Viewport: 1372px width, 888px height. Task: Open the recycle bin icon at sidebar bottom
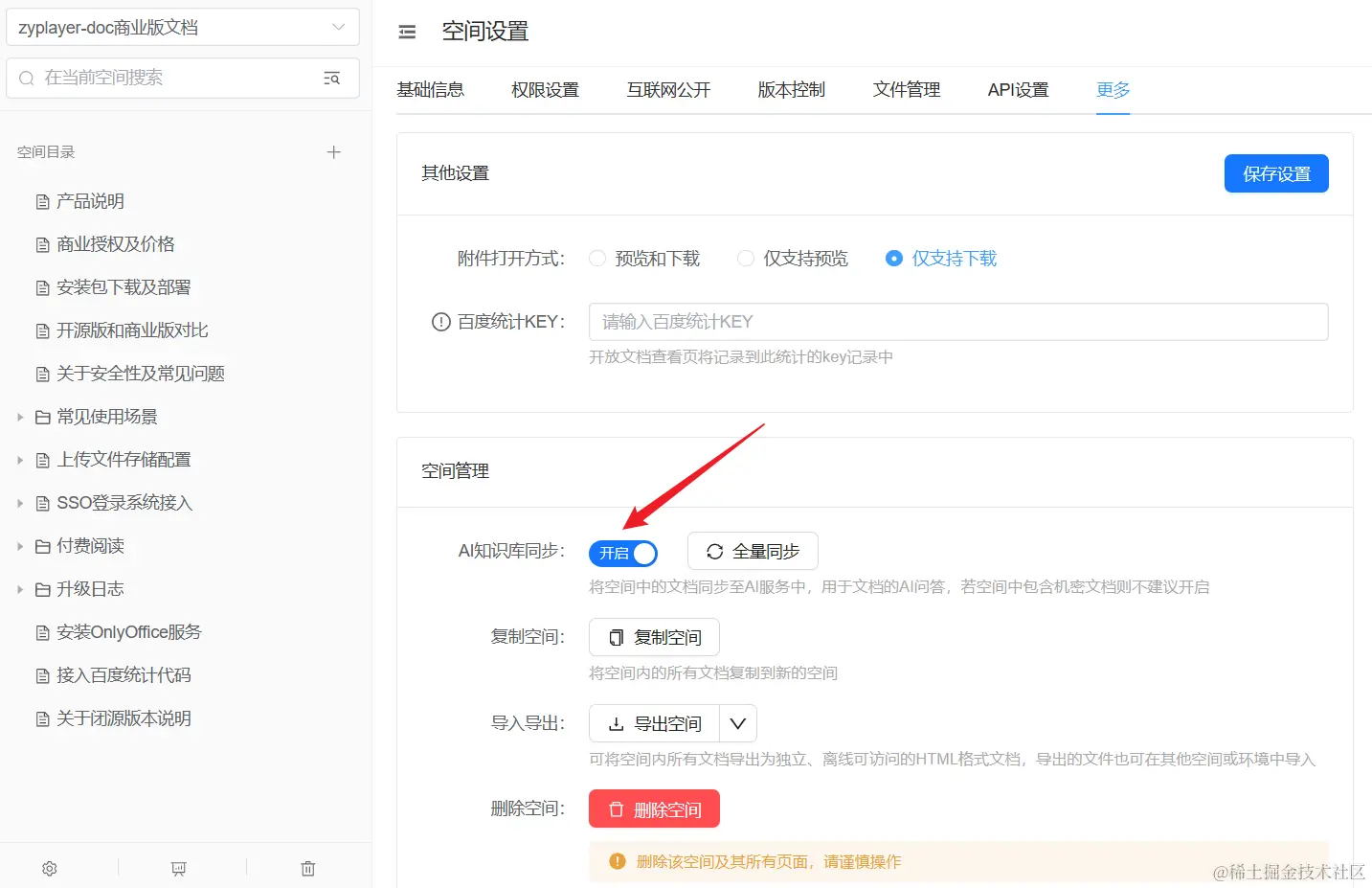click(308, 868)
